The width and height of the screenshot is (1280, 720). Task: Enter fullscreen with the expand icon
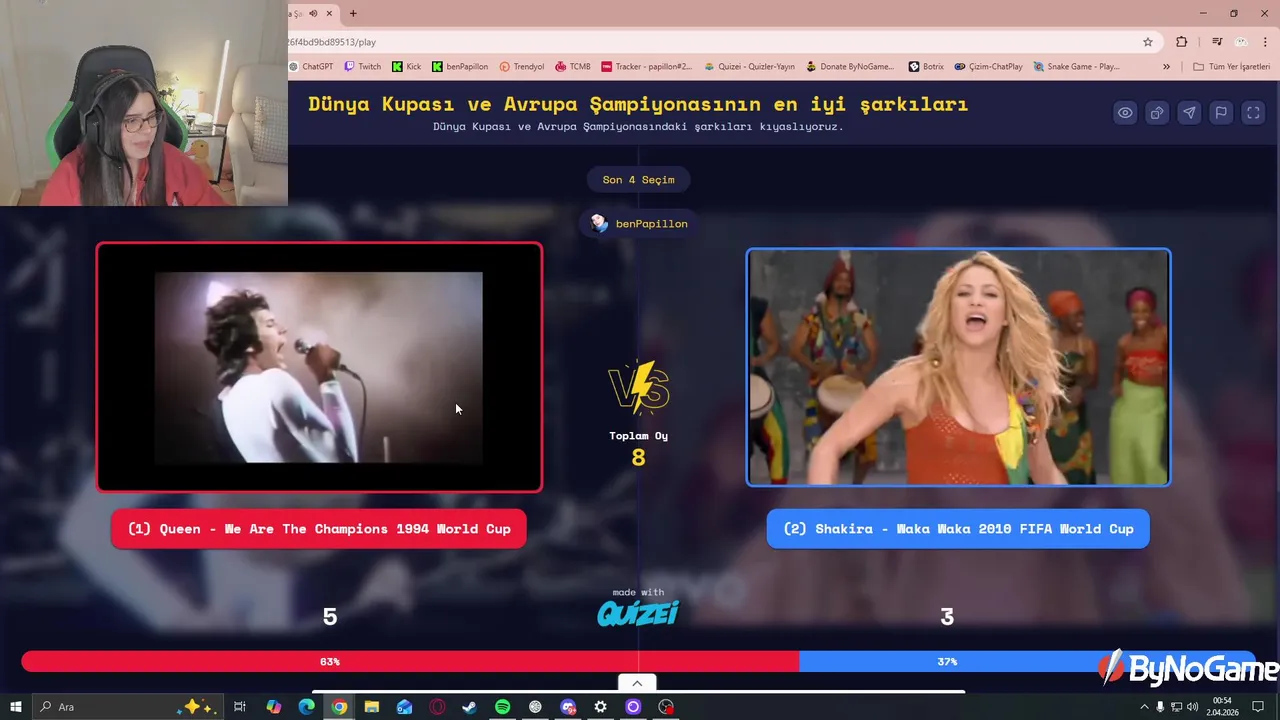1253,113
